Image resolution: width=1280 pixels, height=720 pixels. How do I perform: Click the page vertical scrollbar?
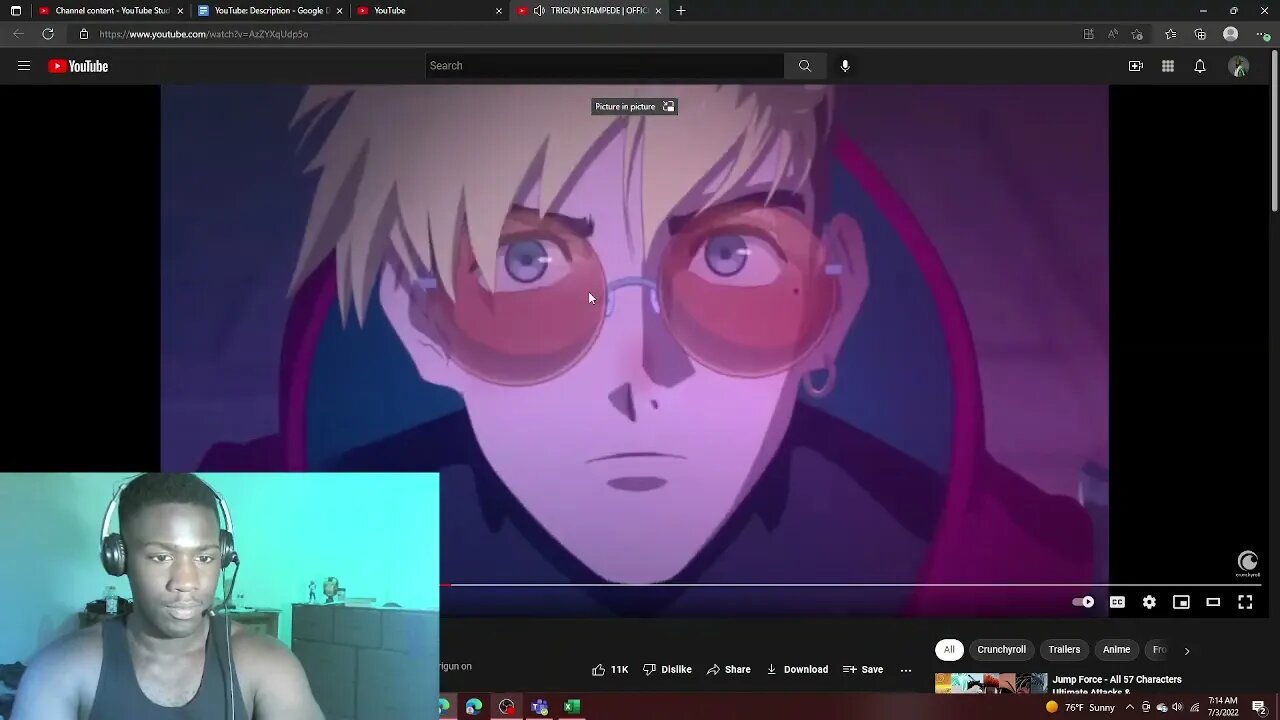tap(1274, 130)
